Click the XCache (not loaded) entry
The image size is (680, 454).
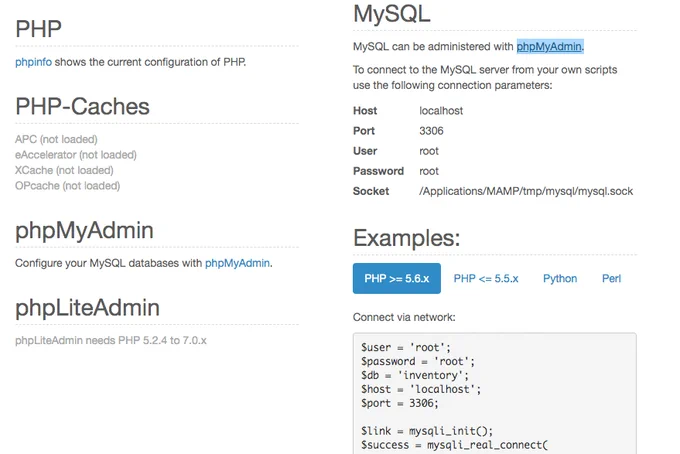64,170
